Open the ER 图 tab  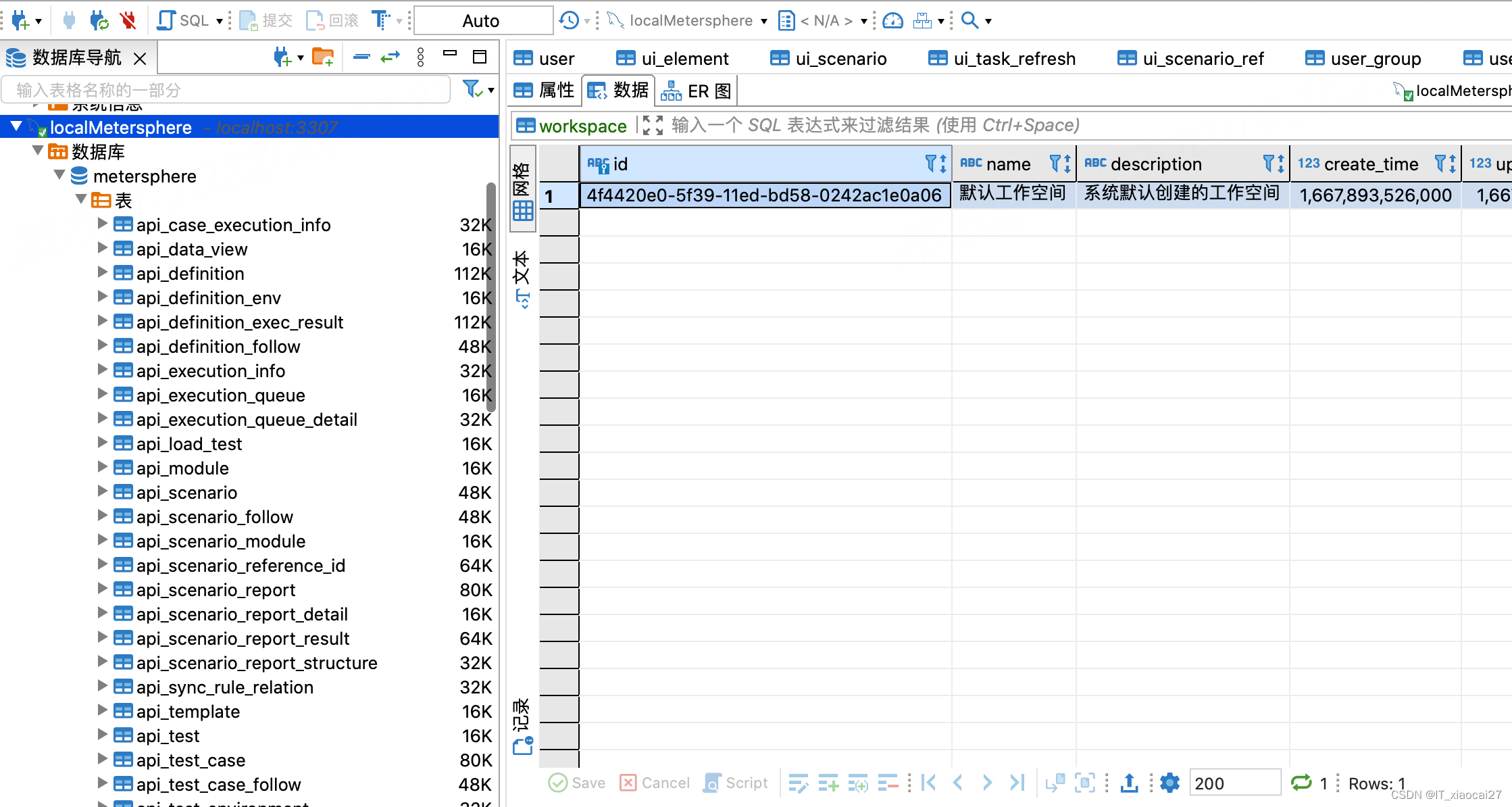point(697,91)
